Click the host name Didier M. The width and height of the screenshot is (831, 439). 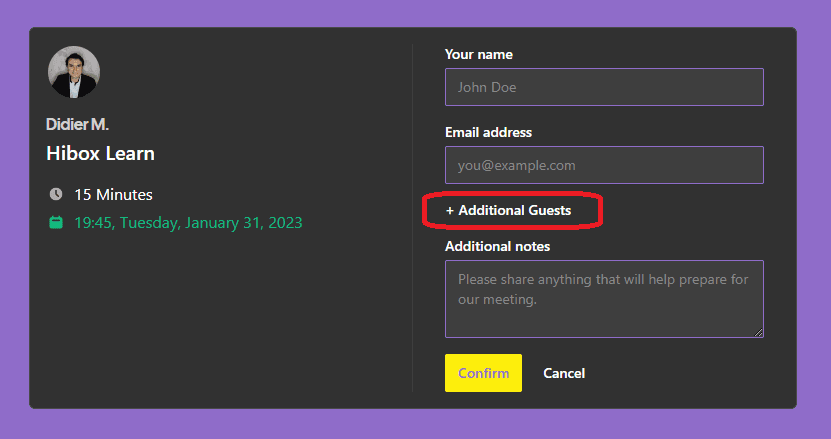coord(77,124)
